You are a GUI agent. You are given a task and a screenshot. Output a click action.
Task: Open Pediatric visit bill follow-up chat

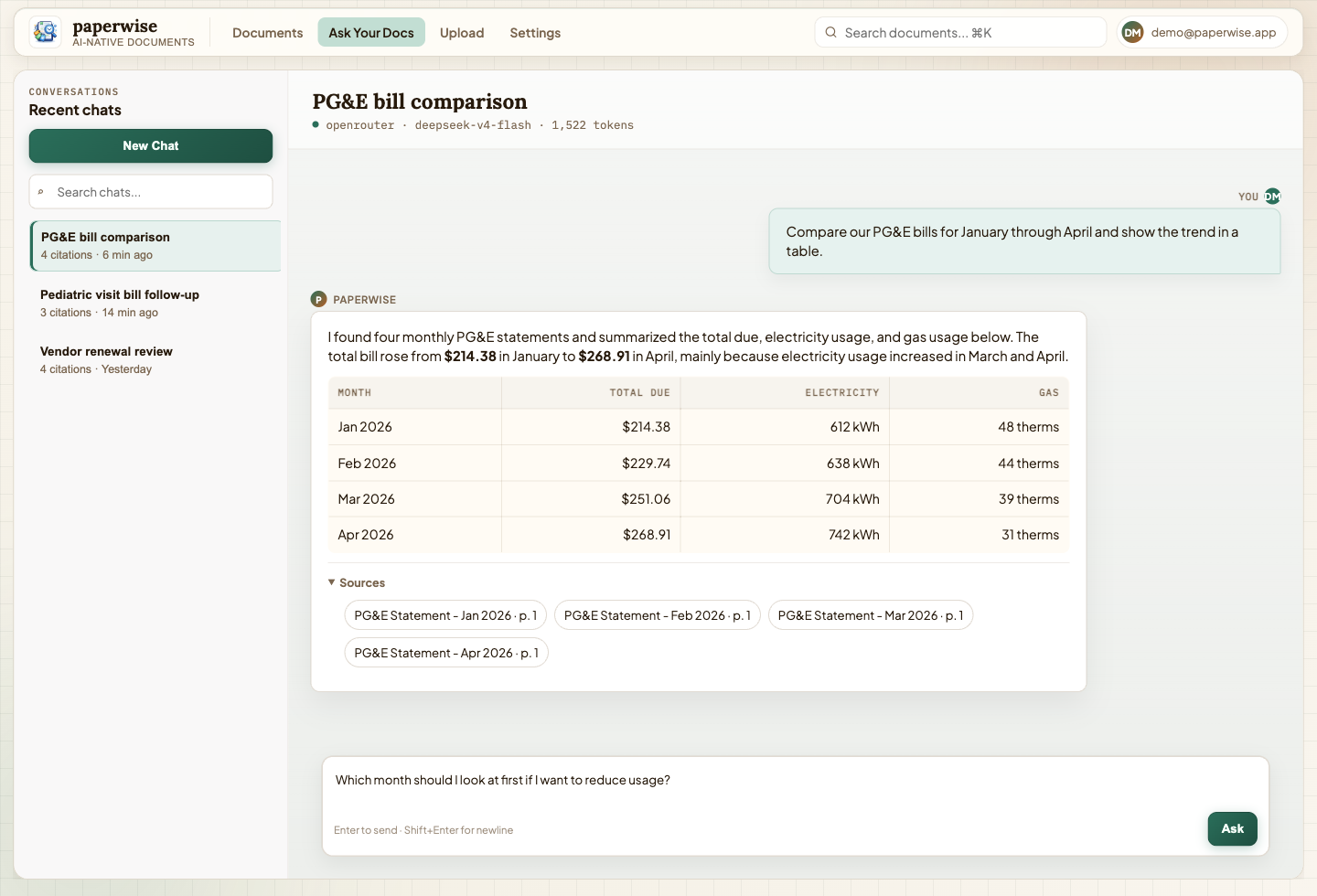(x=155, y=303)
